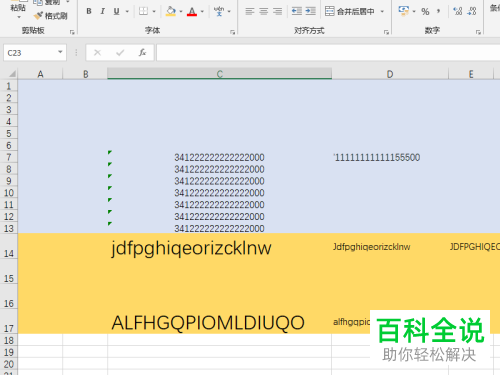Increase the decimal places

click(458, 11)
